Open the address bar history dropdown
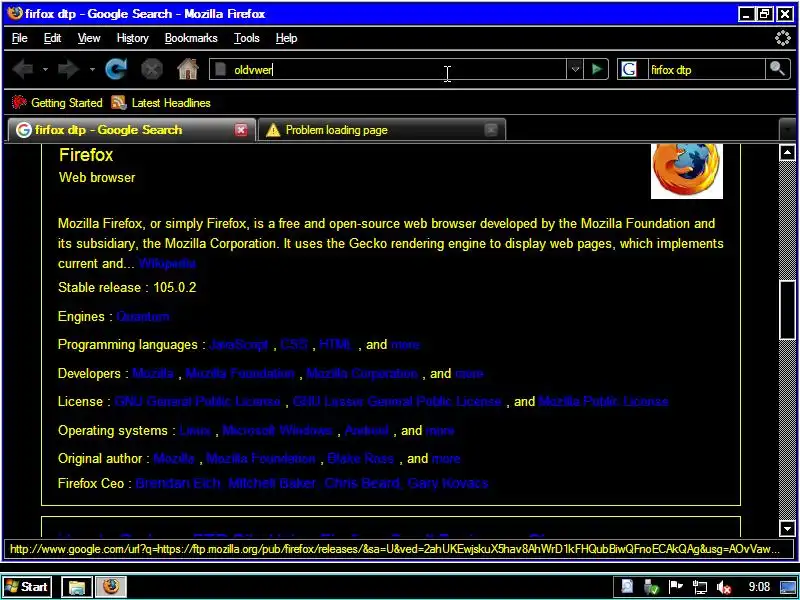Viewport: 800px width, 600px height. click(x=575, y=69)
